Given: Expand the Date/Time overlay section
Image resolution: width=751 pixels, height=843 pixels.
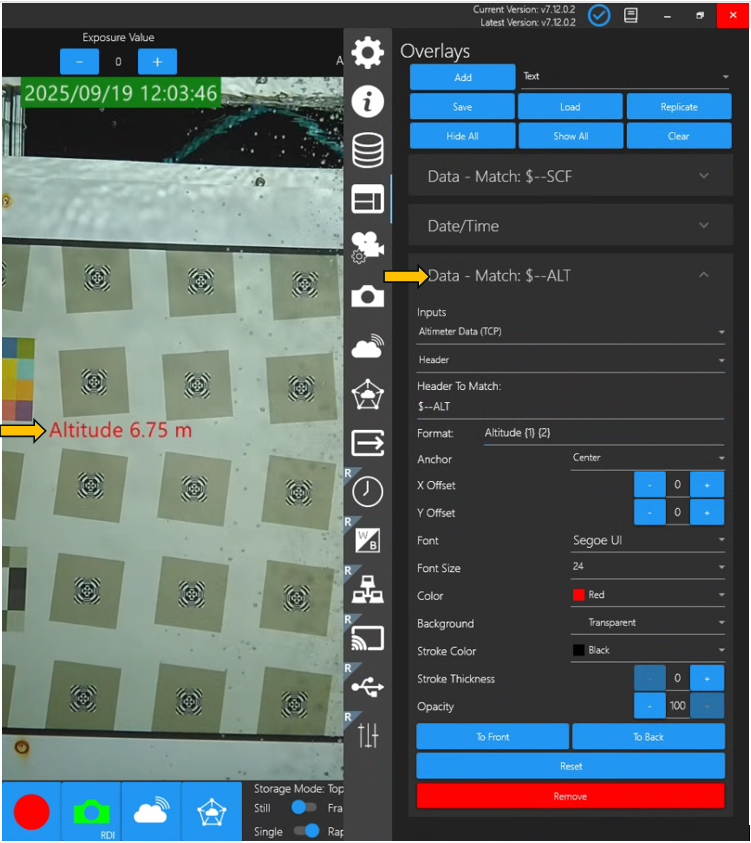Looking at the screenshot, I should tap(570, 226).
